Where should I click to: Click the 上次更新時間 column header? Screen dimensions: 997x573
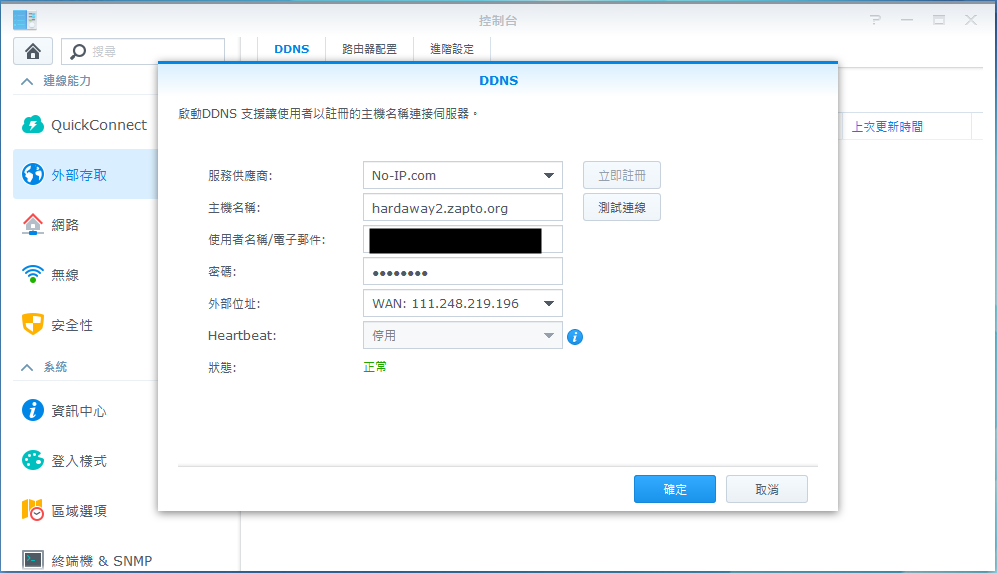pyautogui.click(x=907, y=127)
